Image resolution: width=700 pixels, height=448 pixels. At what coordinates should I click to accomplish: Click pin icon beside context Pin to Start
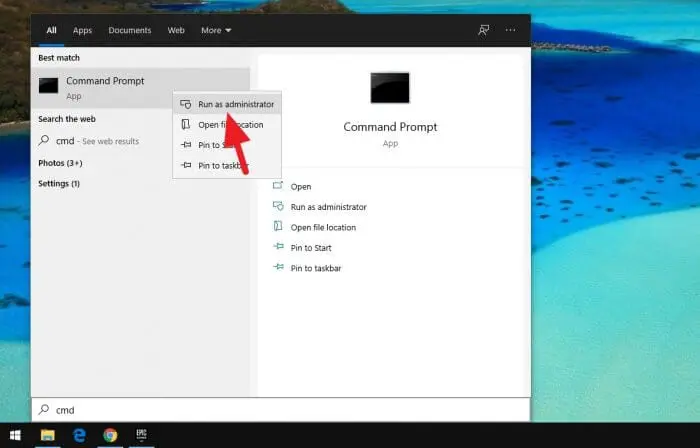pyautogui.click(x=186, y=145)
